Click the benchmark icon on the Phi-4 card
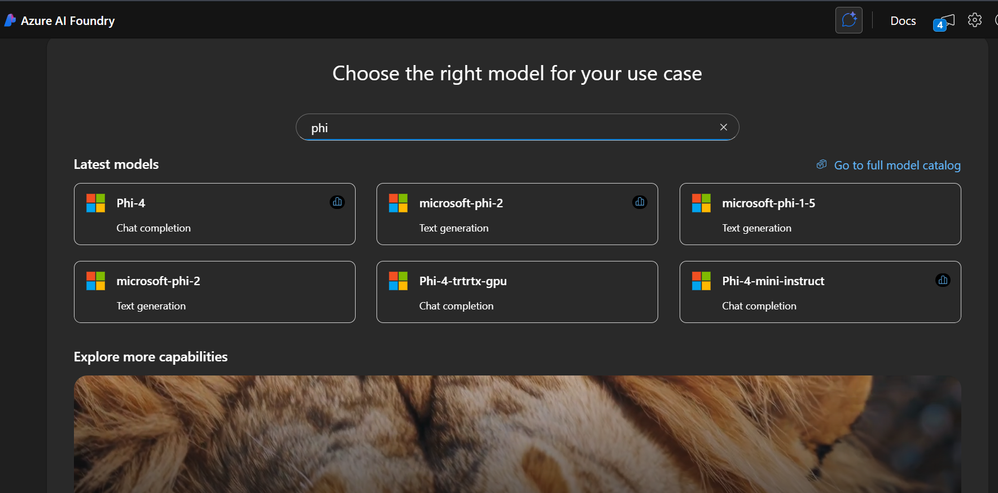Viewport: 998px width, 493px height. point(337,202)
